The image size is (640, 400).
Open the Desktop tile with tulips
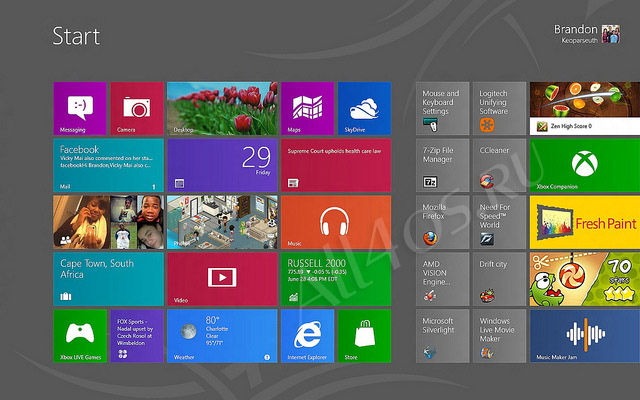222,108
